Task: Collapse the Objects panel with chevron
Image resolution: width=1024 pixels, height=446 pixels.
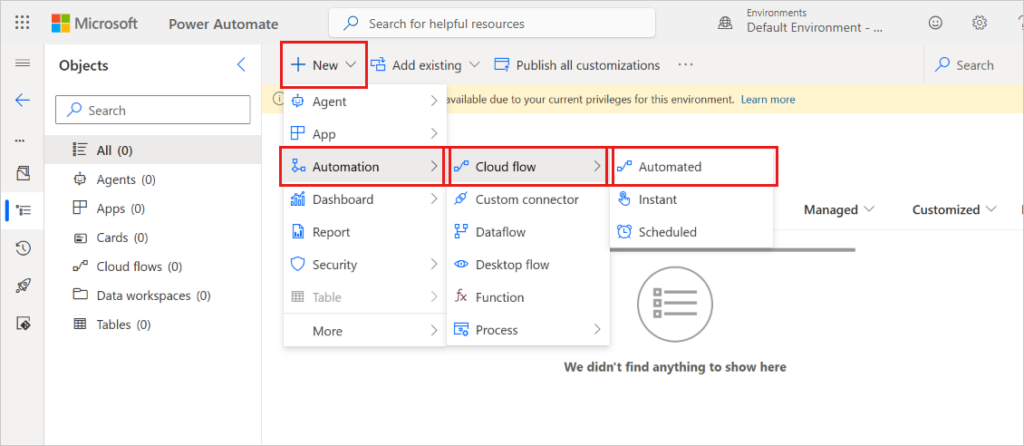Action: 241,65
